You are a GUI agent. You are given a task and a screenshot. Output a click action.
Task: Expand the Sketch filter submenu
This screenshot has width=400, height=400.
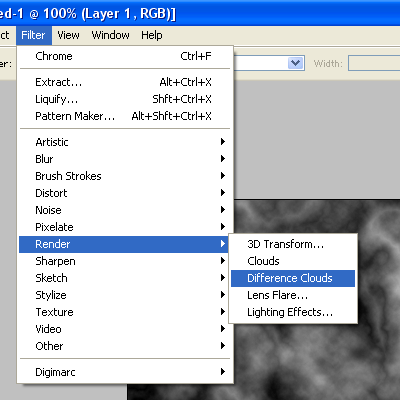click(125, 278)
